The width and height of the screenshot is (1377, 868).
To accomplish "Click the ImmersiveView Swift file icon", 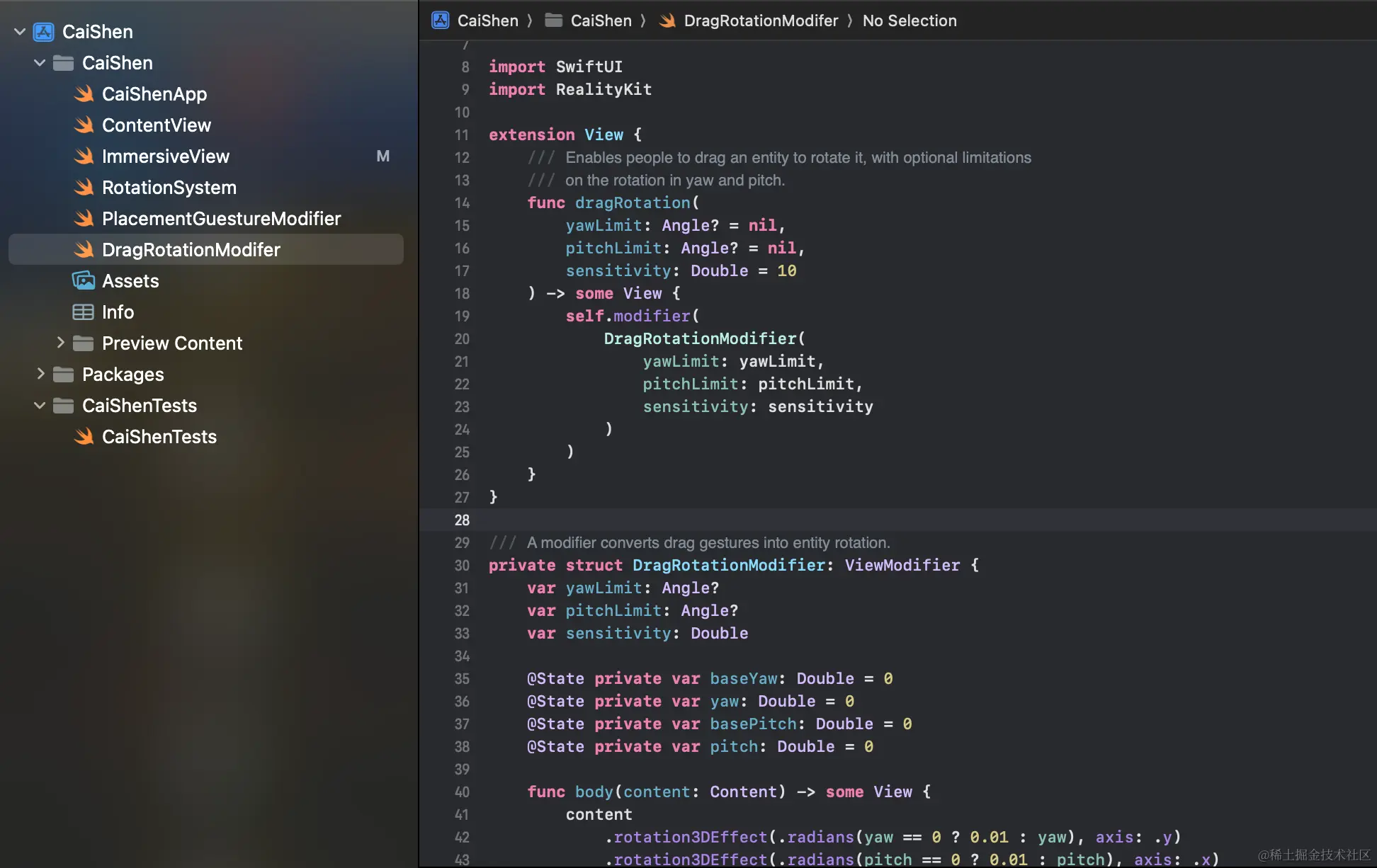I will click(x=84, y=156).
